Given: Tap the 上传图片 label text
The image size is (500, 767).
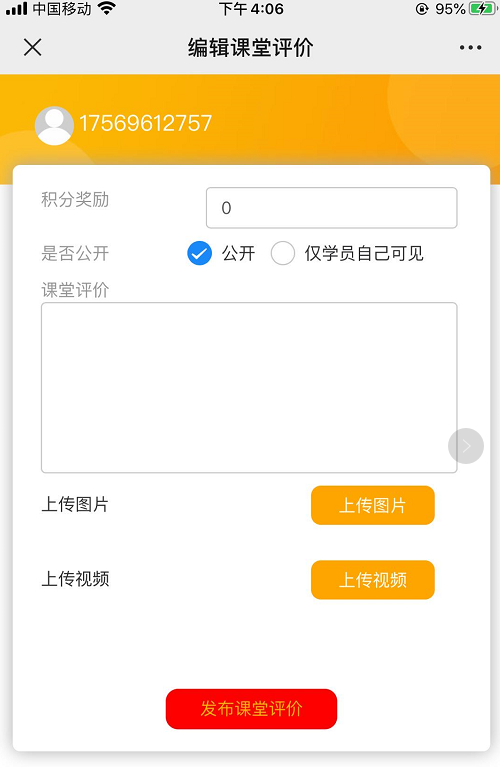Looking at the screenshot, I should pyautogui.click(x=75, y=504).
